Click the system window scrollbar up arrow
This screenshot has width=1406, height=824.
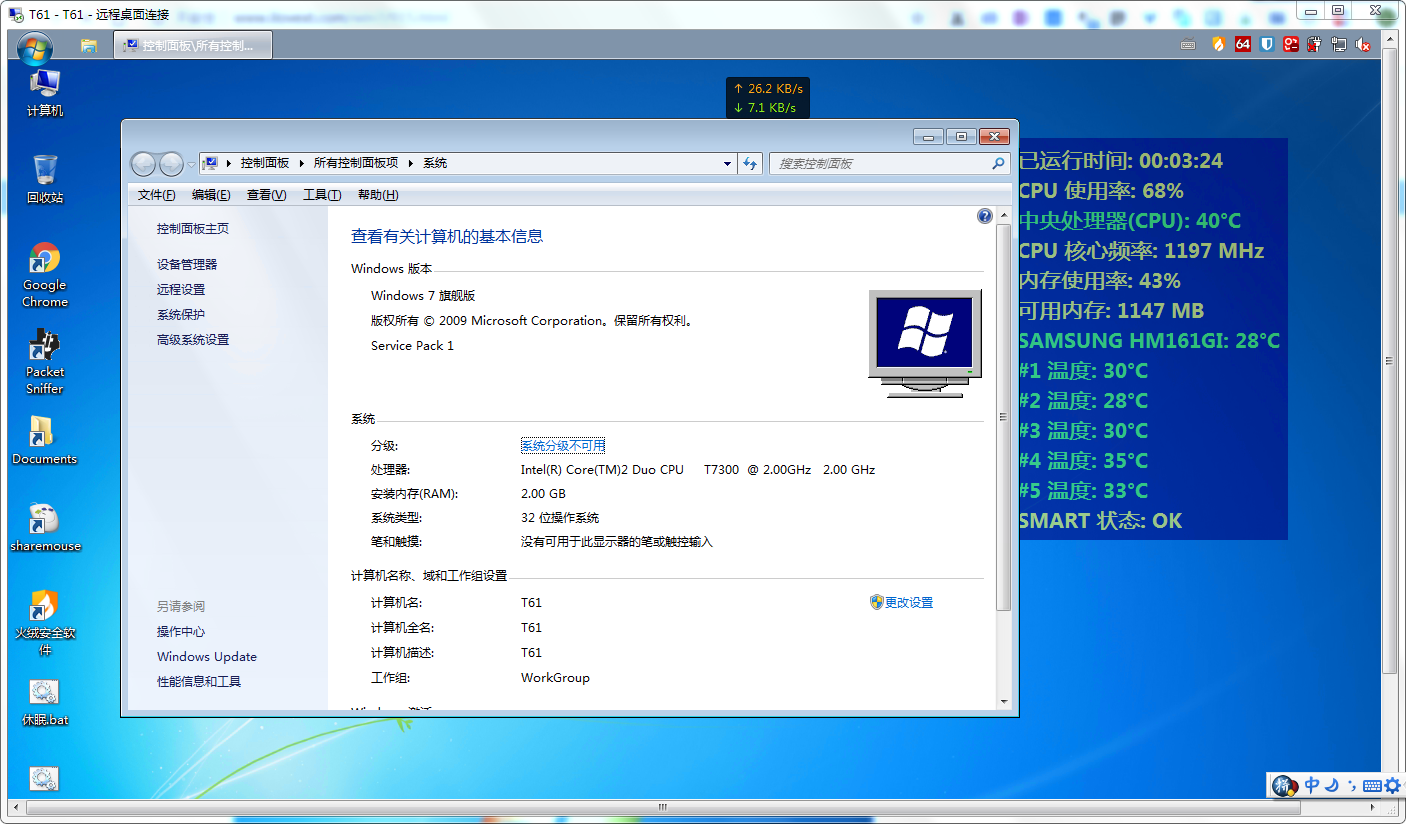click(x=1004, y=217)
